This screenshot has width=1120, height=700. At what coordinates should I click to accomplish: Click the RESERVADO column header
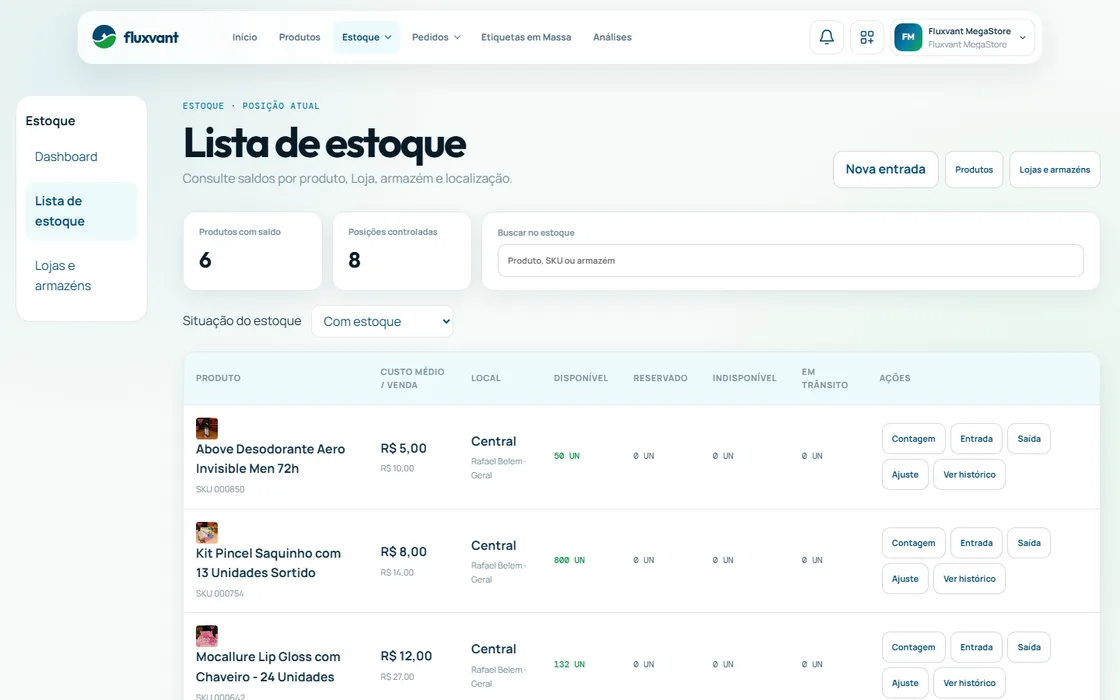[660, 378]
